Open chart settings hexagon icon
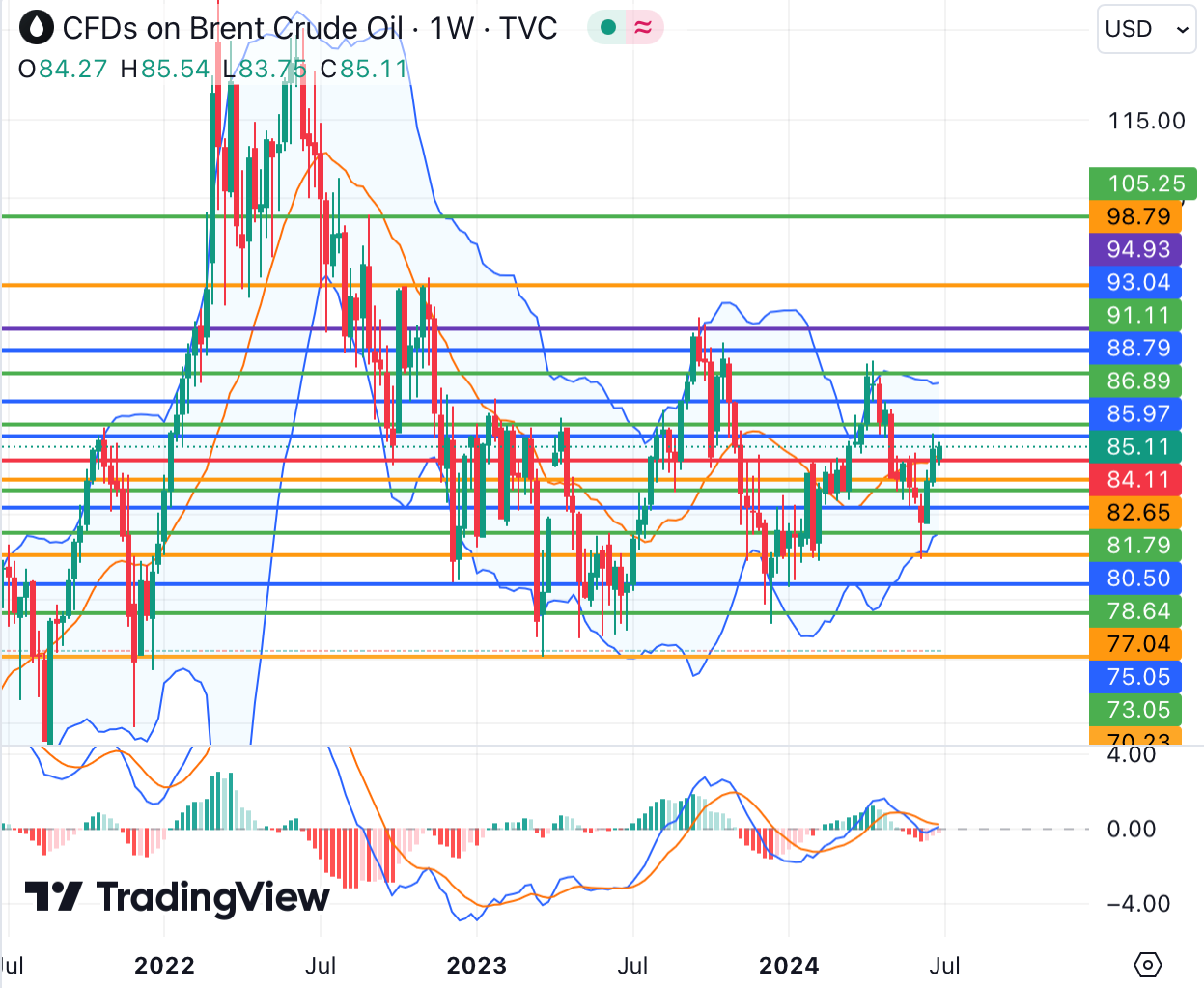 click(1148, 964)
